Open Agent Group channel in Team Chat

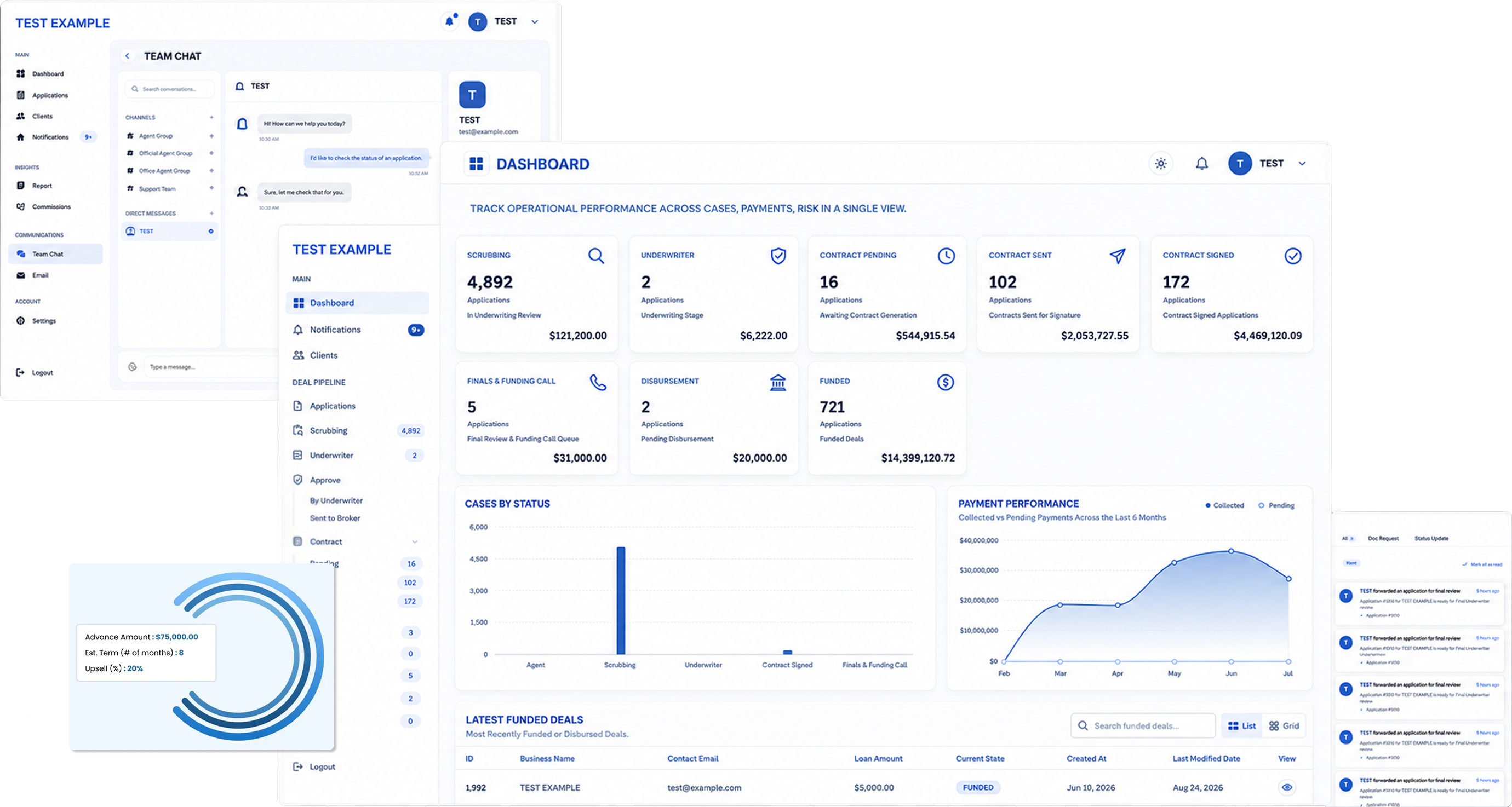point(169,135)
